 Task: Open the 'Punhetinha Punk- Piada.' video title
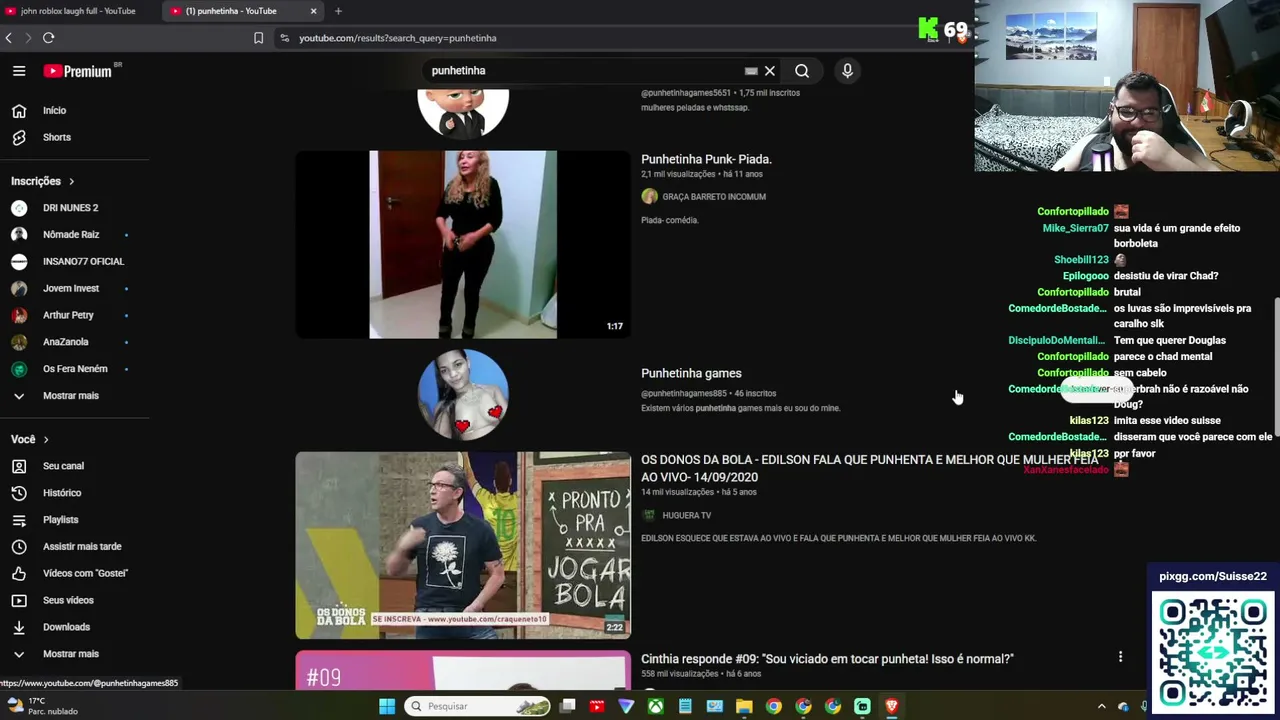pos(706,159)
